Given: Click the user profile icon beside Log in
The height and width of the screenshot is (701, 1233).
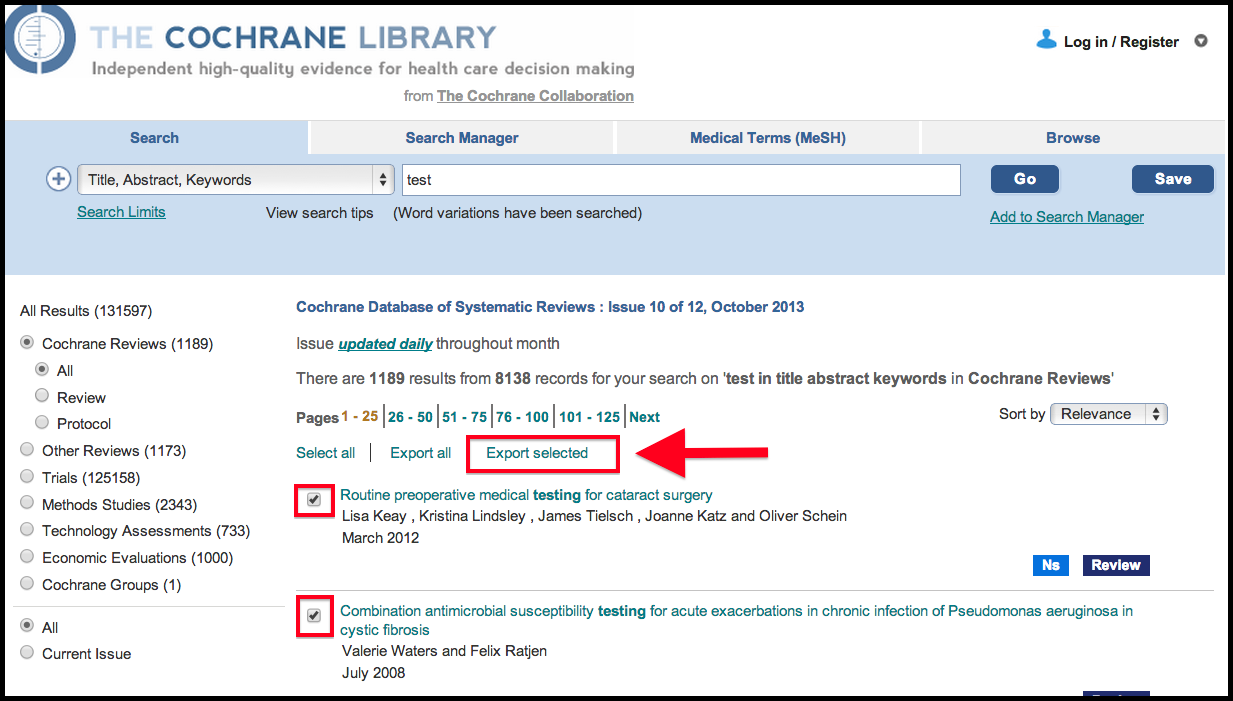Looking at the screenshot, I should coord(1046,40).
